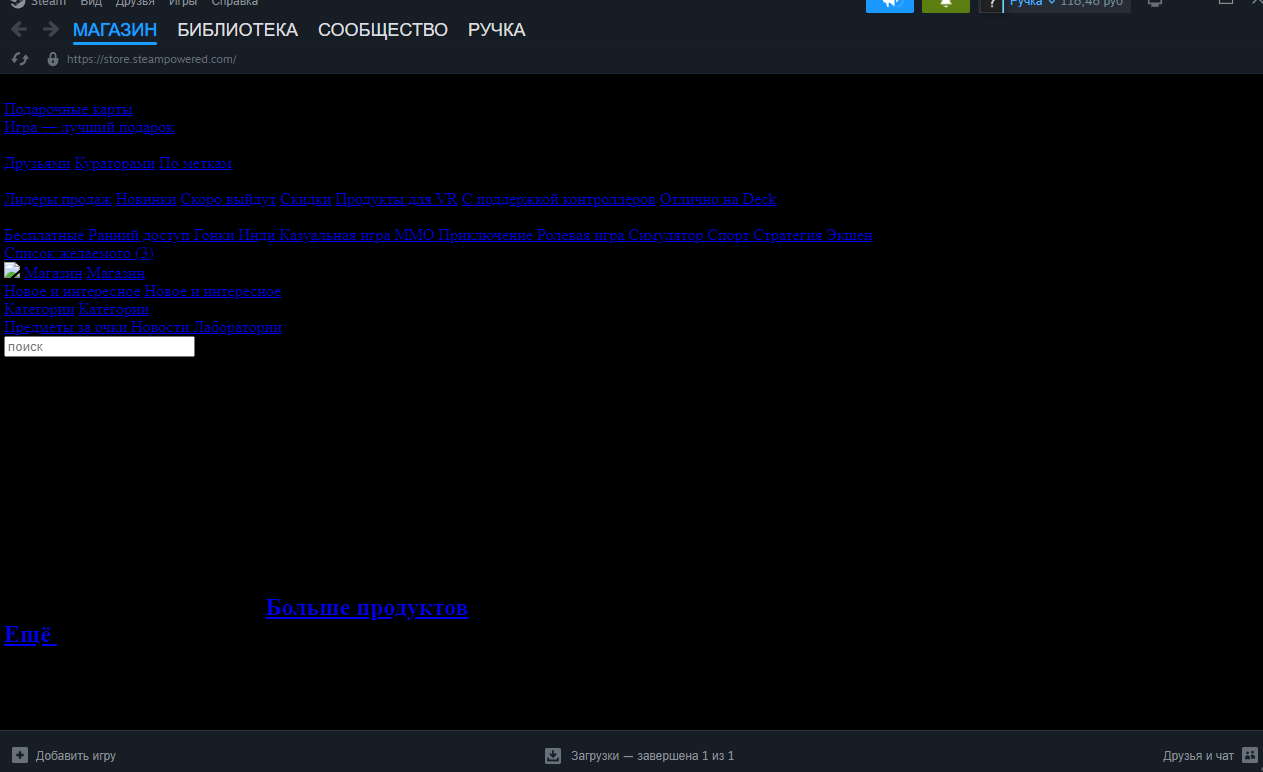Browse the Казуальная игра link

click(x=335, y=235)
